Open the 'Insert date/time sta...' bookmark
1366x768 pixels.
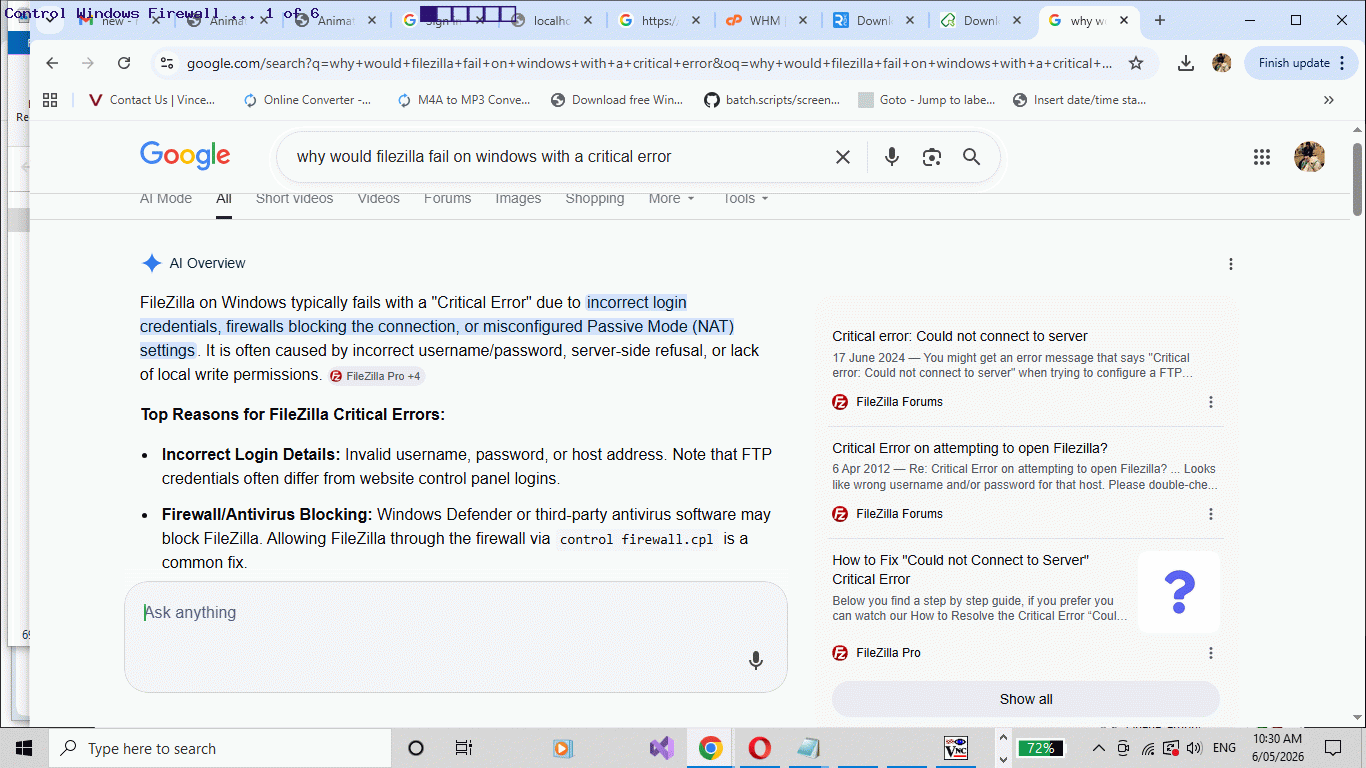(x=1080, y=100)
